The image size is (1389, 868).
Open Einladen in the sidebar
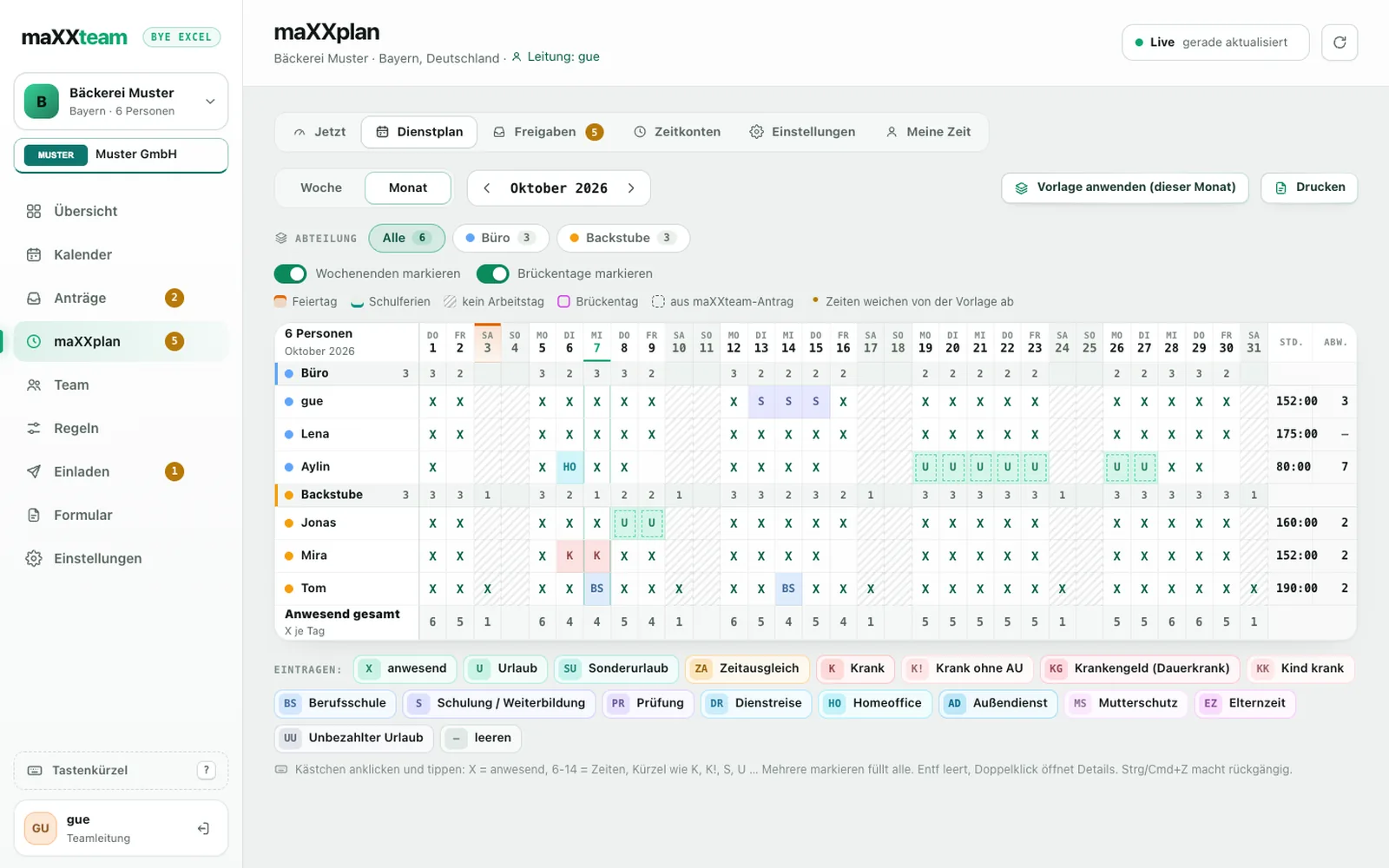click(x=122, y=471)
